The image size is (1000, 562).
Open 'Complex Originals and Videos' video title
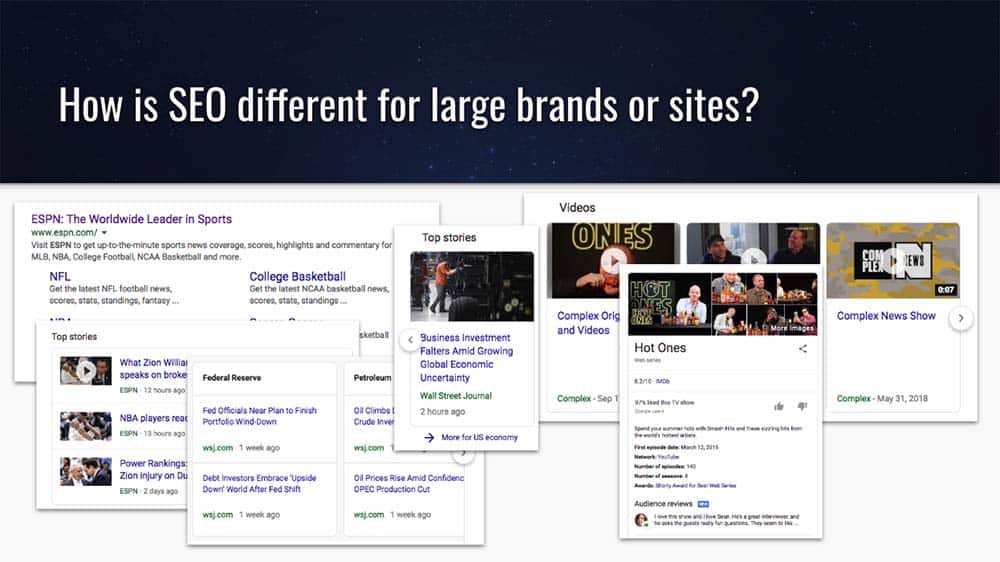pyautogui.click(x=587, y=323)
